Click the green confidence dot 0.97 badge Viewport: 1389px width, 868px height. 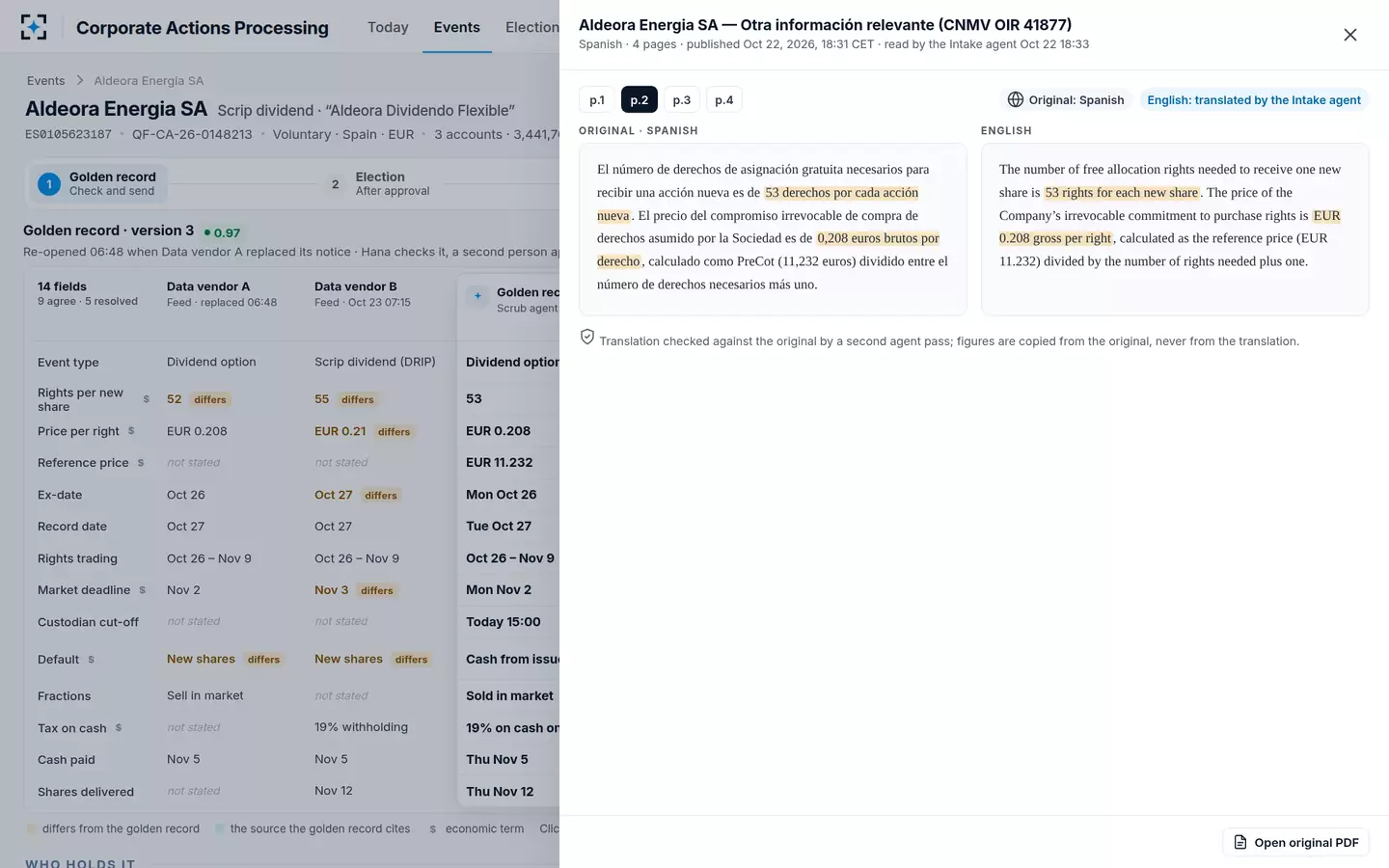tap(222, 232)
